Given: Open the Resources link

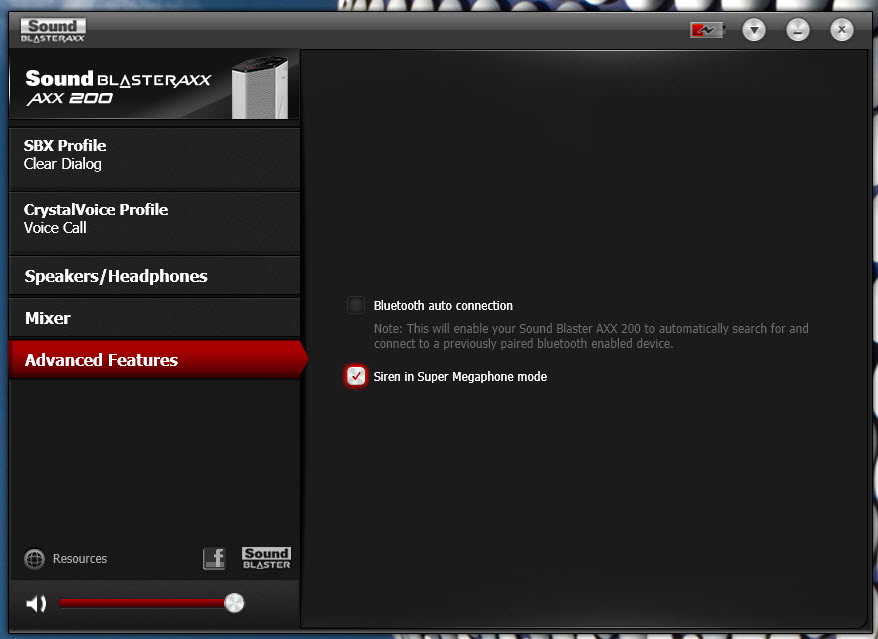Looking at the screenshot, I should [80, 558].
